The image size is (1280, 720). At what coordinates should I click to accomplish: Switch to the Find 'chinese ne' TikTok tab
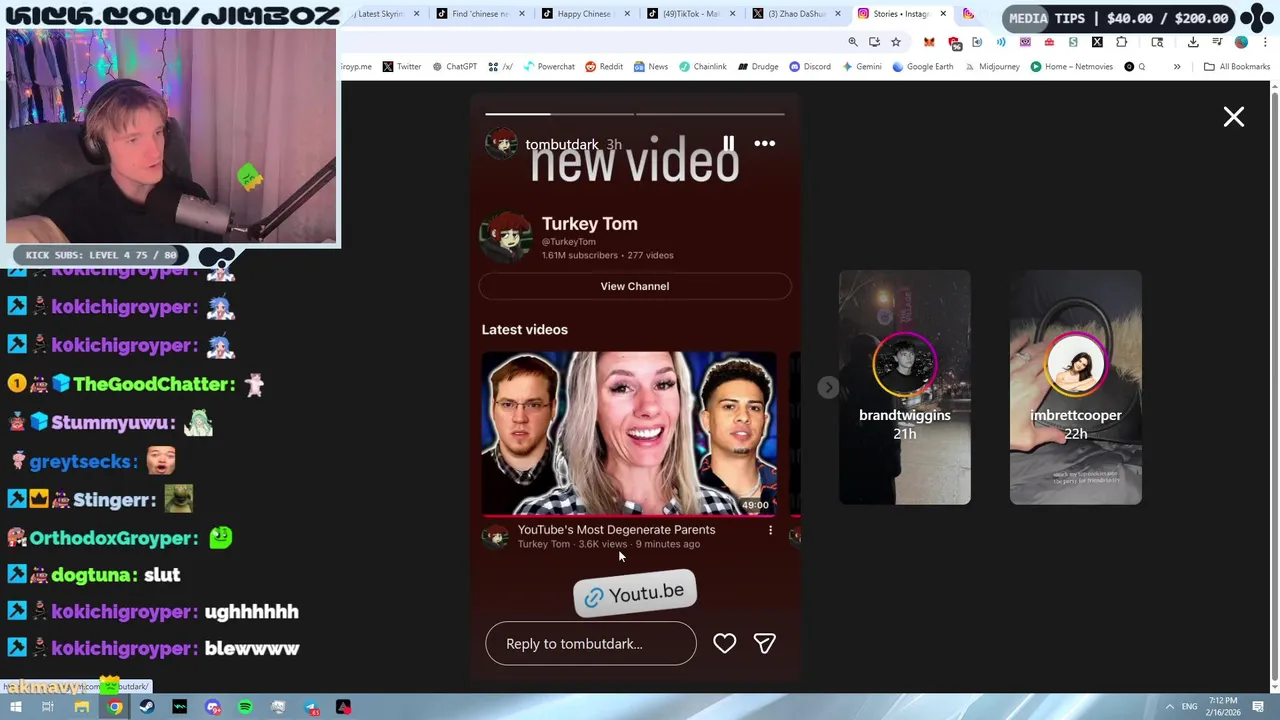(x=480, y=14)
